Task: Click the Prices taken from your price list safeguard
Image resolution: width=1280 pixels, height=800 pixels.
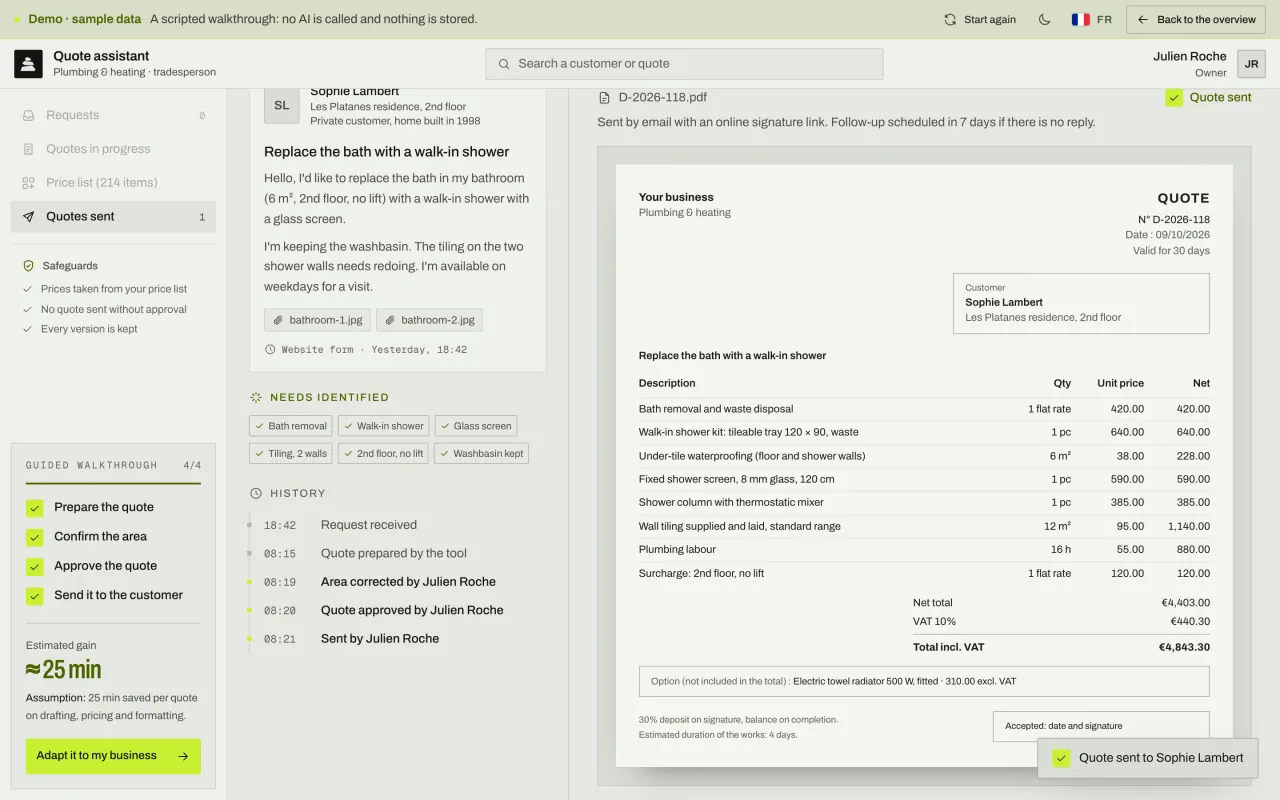Action: click(x=113, y=289)
